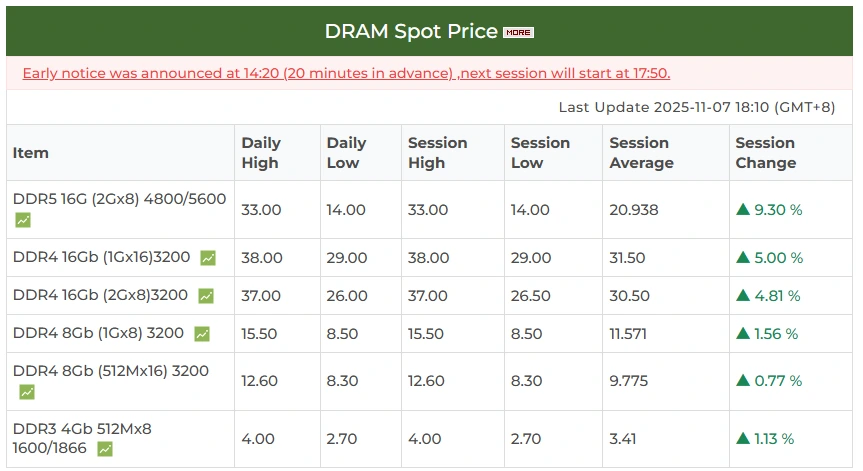Open chart icon for DDR3 4Gb 512Mx8
Viewport: 863px width, 471px height.
point(105,449)
